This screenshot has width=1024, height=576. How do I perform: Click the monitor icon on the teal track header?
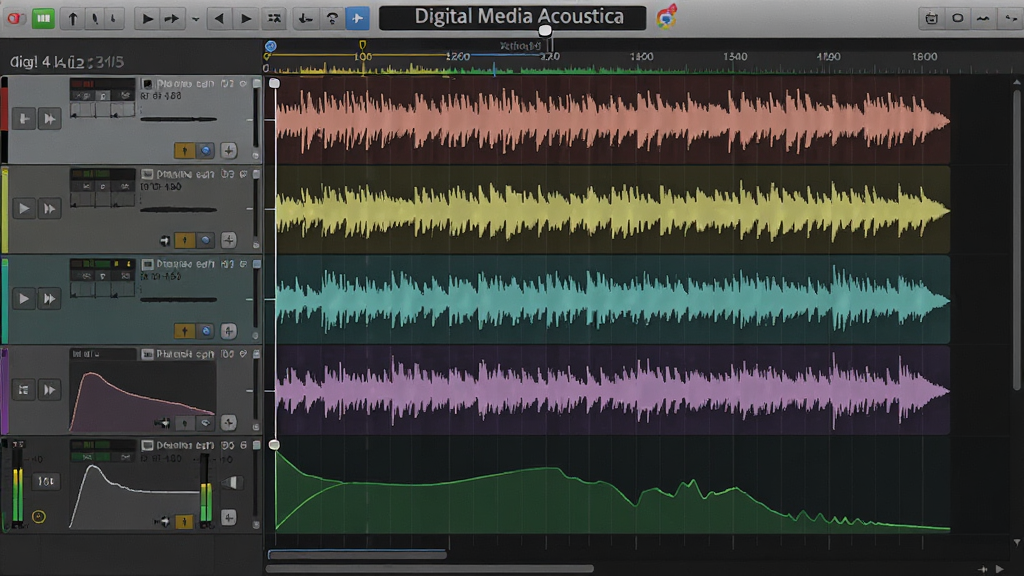point(147,264)
